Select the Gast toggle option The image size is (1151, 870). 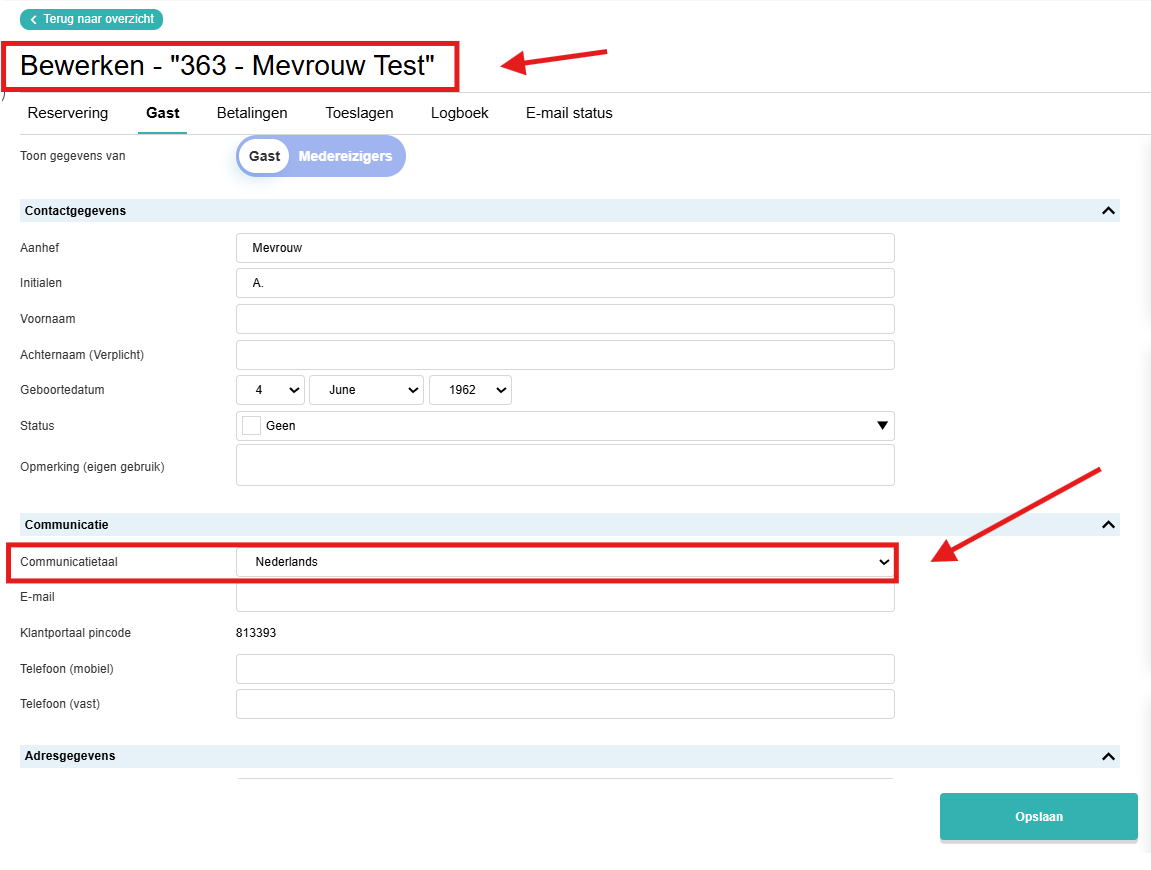point(264,156)
